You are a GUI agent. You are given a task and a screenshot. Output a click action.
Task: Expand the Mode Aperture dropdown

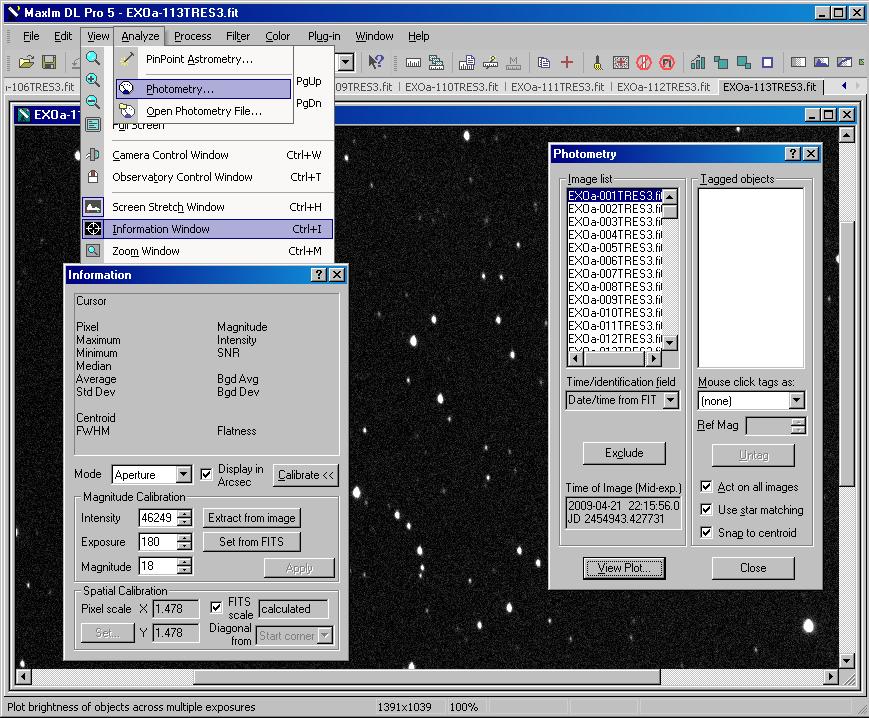pyautogui.click(x=183, y=475)
